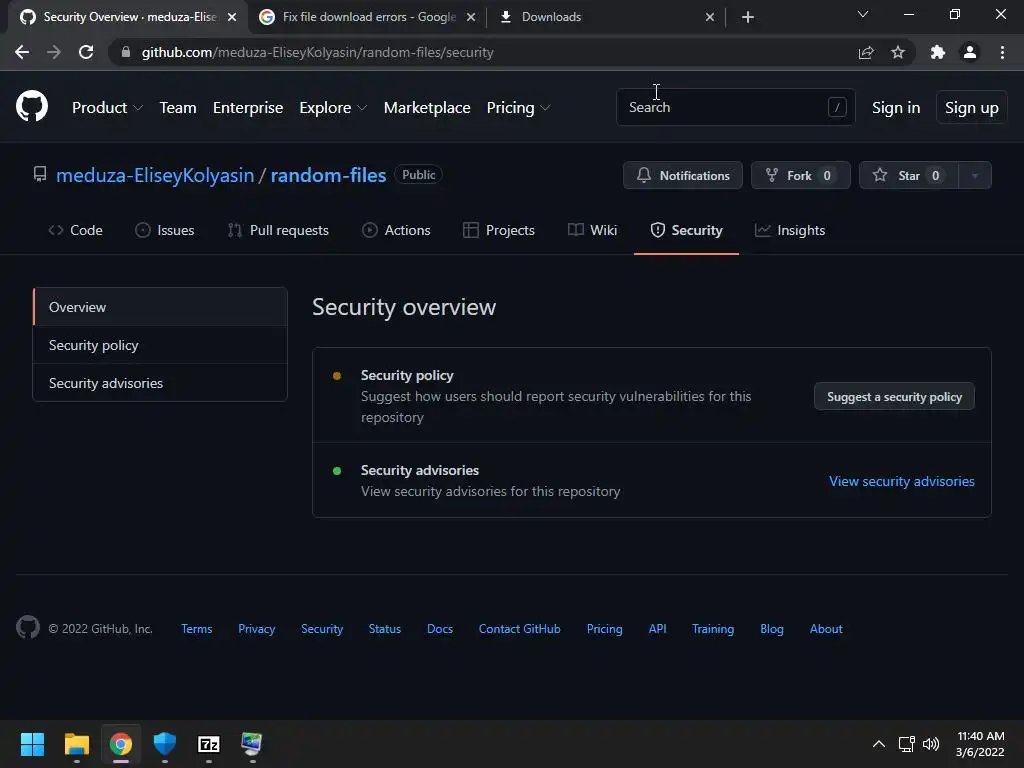Open the browser extensions puzzle icon
This screenshot has width=1024, height=768.
(x=938, y=52)
